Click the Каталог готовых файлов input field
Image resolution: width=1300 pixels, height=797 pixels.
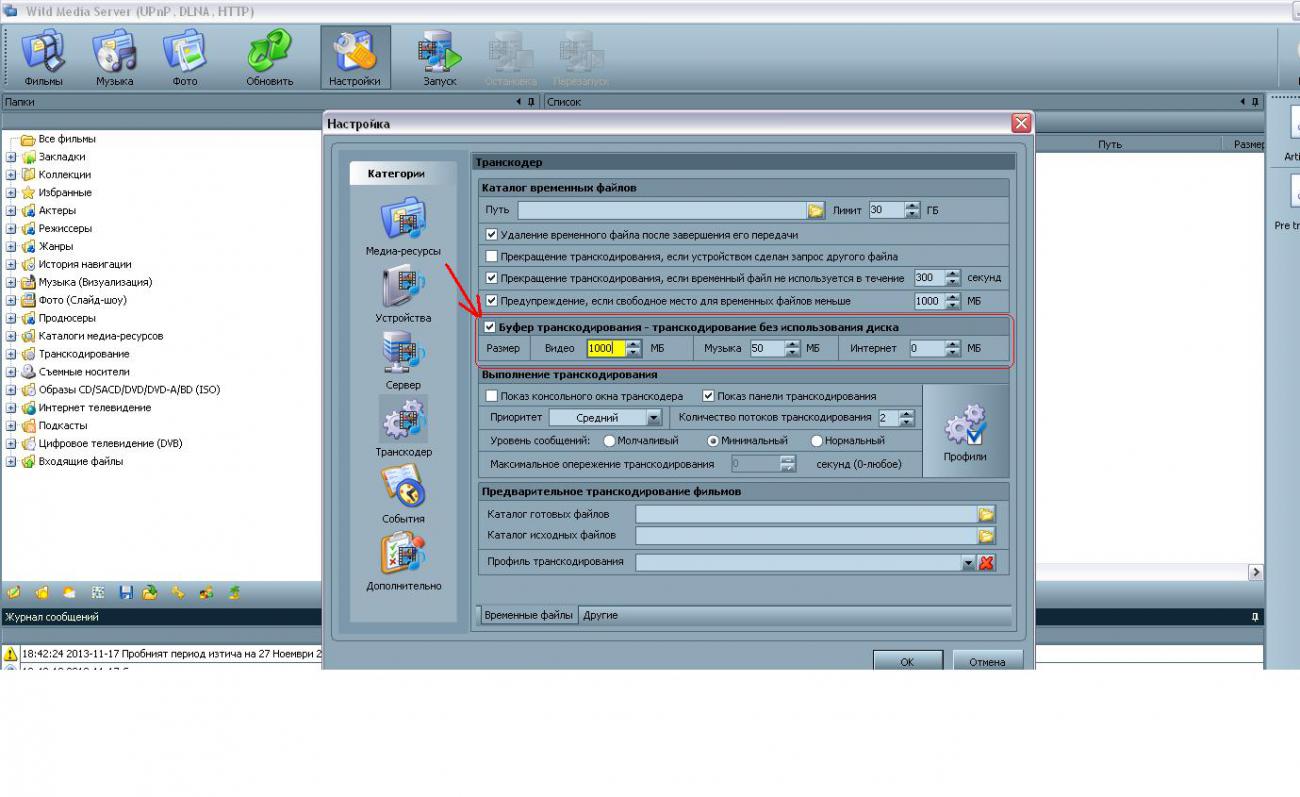pyautogui.click(x=806, y=514)
